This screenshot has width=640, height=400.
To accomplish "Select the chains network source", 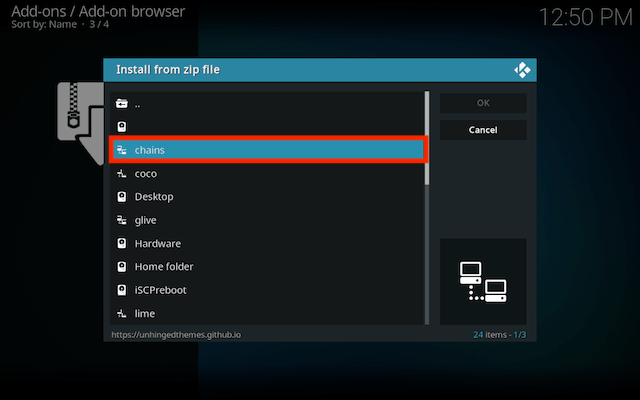I will point(268,150).
